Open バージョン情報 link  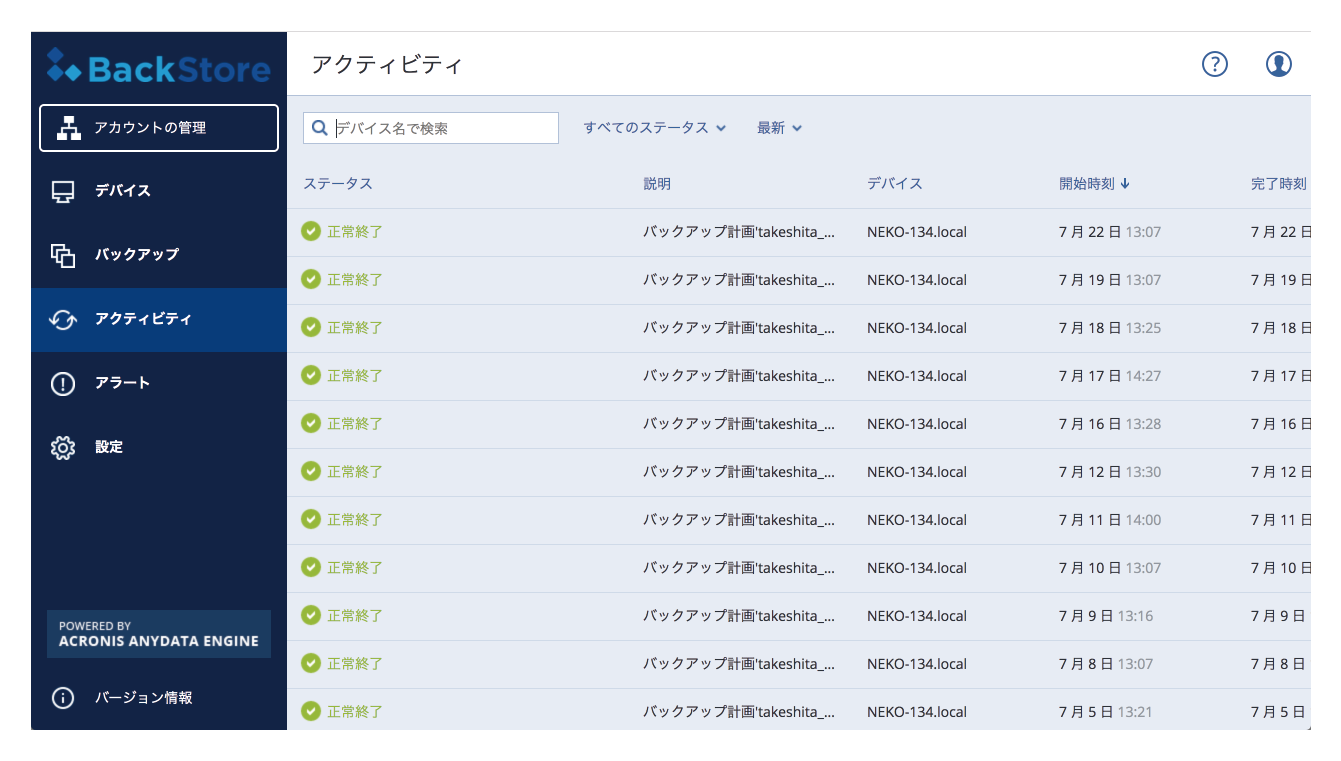(144, 698)
